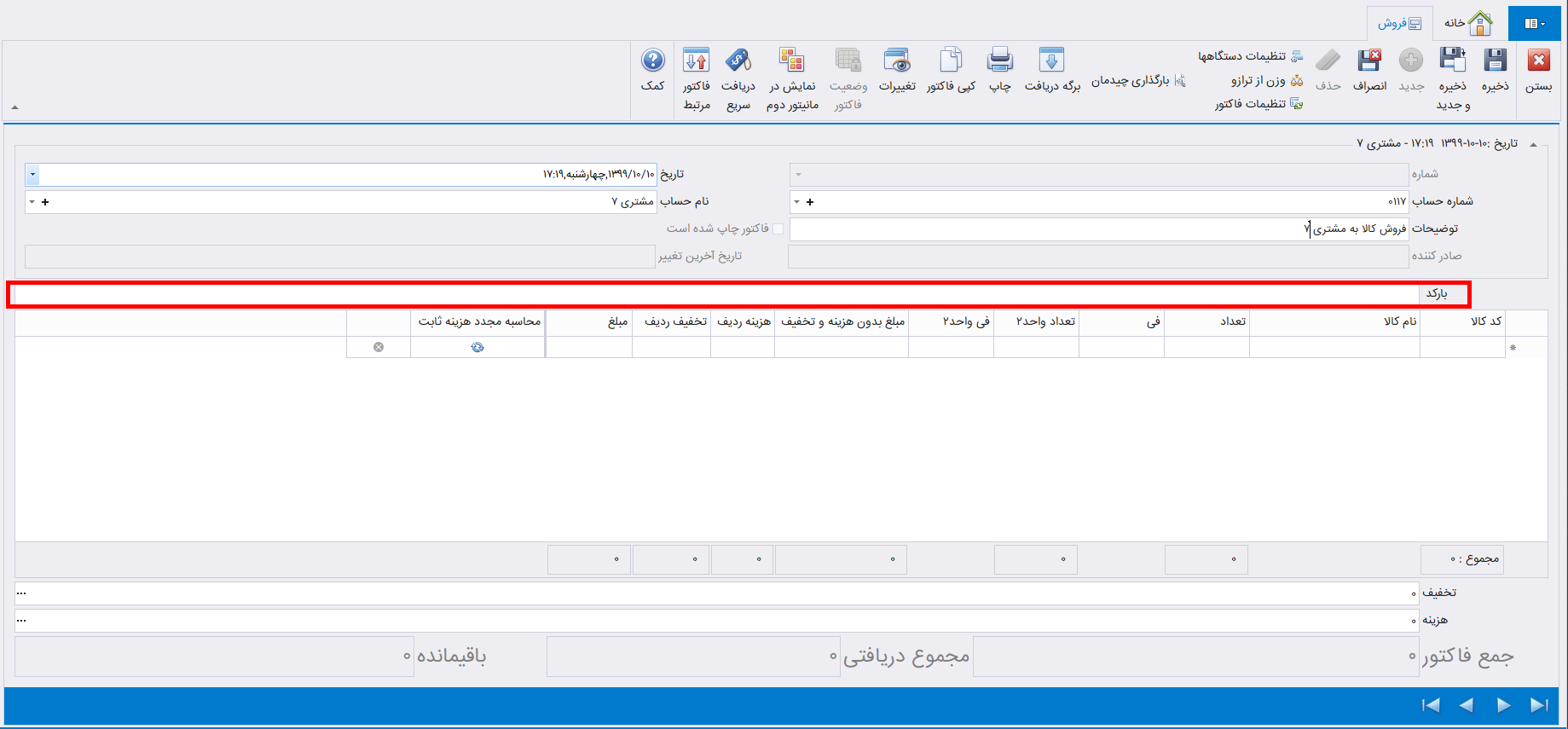
Task: Click the Save (ذخیره) floppy disk icon
Action: pyautogui.click(x=1495, y=61)
